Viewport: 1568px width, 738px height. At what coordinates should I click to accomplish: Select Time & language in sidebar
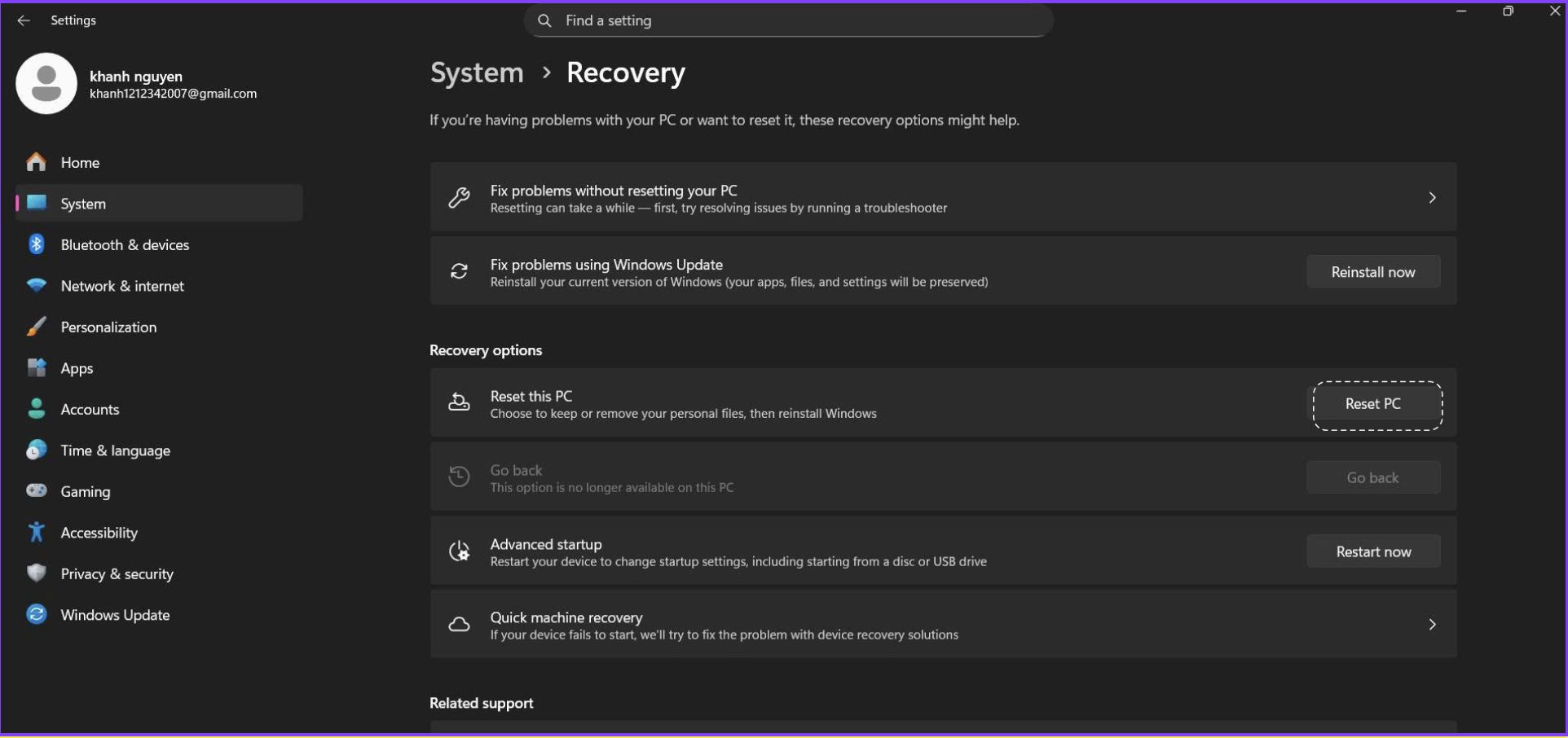point(115,450)
